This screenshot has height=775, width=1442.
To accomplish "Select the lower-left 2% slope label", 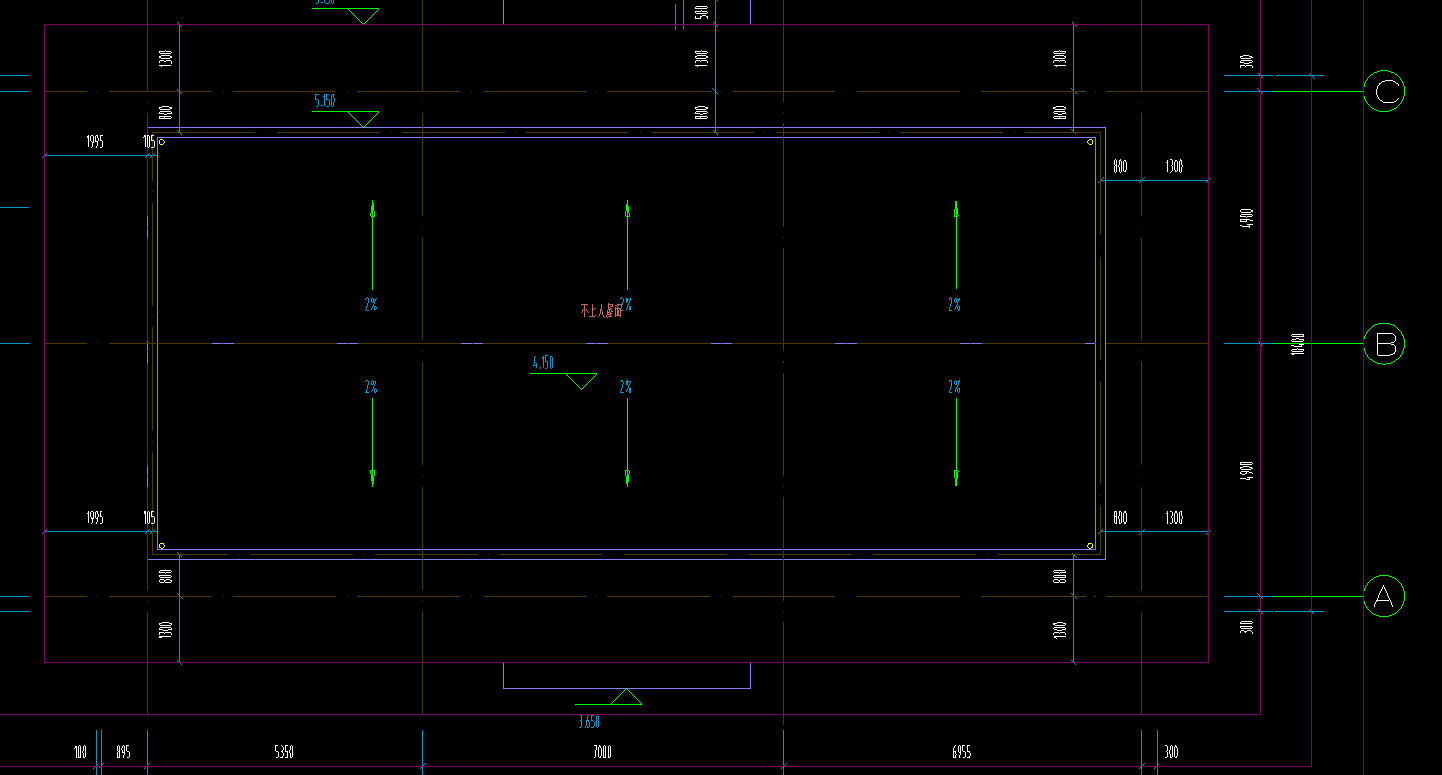I will (x=371, y=386).
